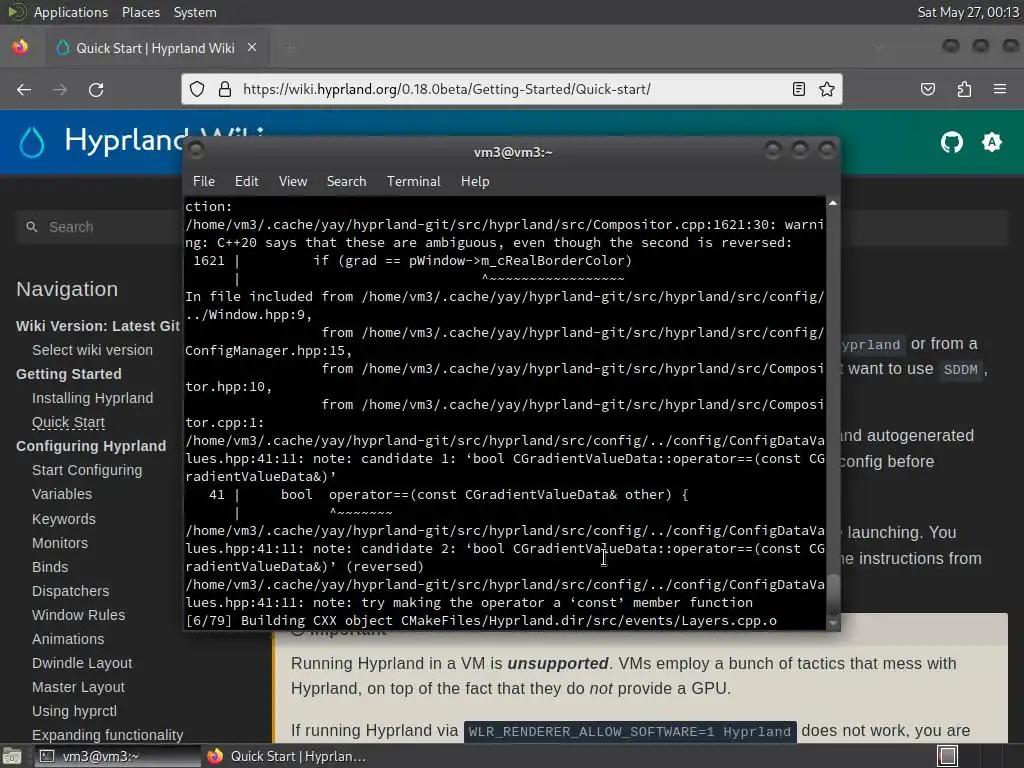This screenshot has height=768, width=1024.
Task: Bookmark this page with the star icon
Action: pyautogui.click(x=827, y=89)
